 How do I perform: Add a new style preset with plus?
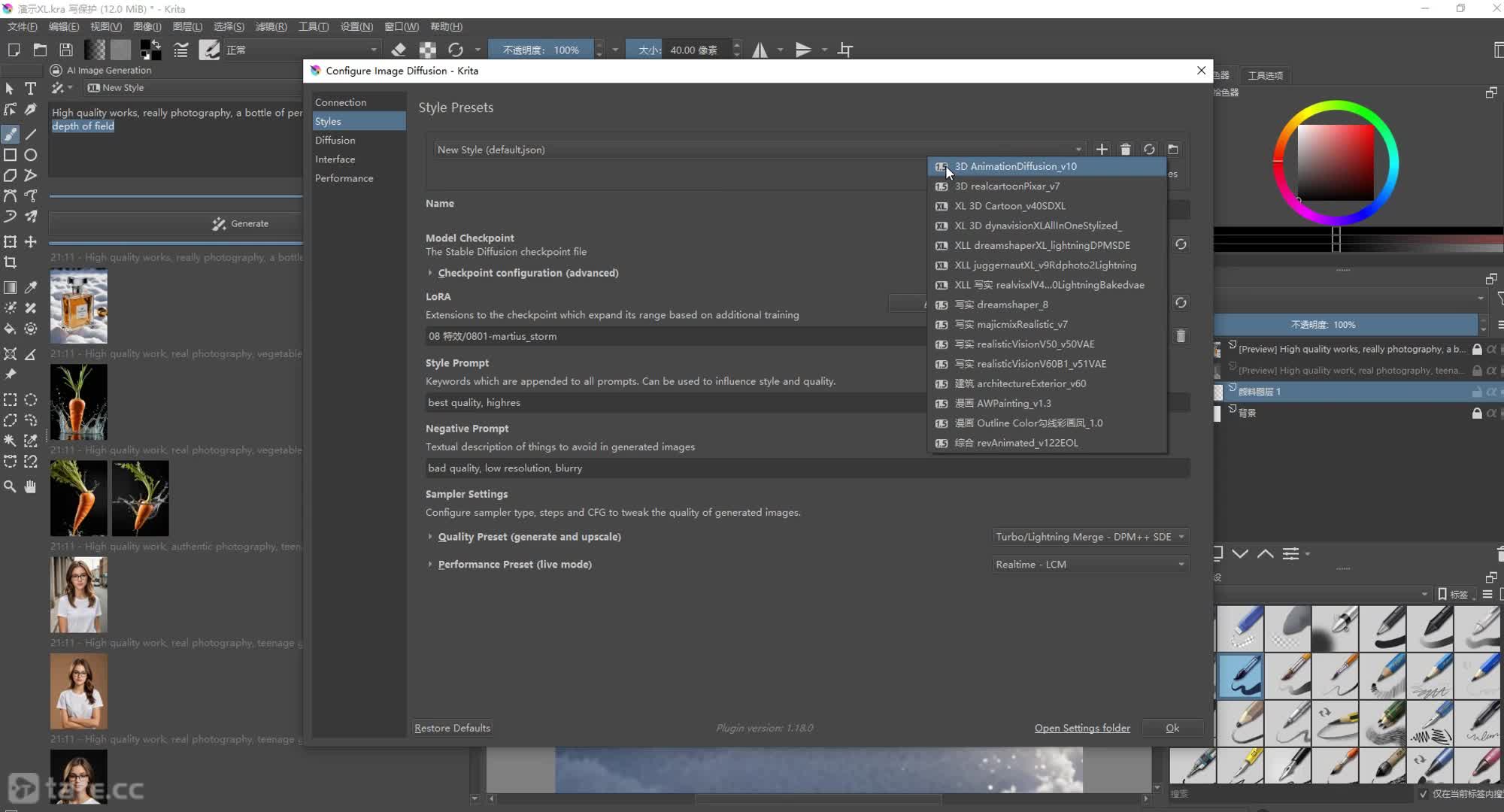click(1102, 149)
